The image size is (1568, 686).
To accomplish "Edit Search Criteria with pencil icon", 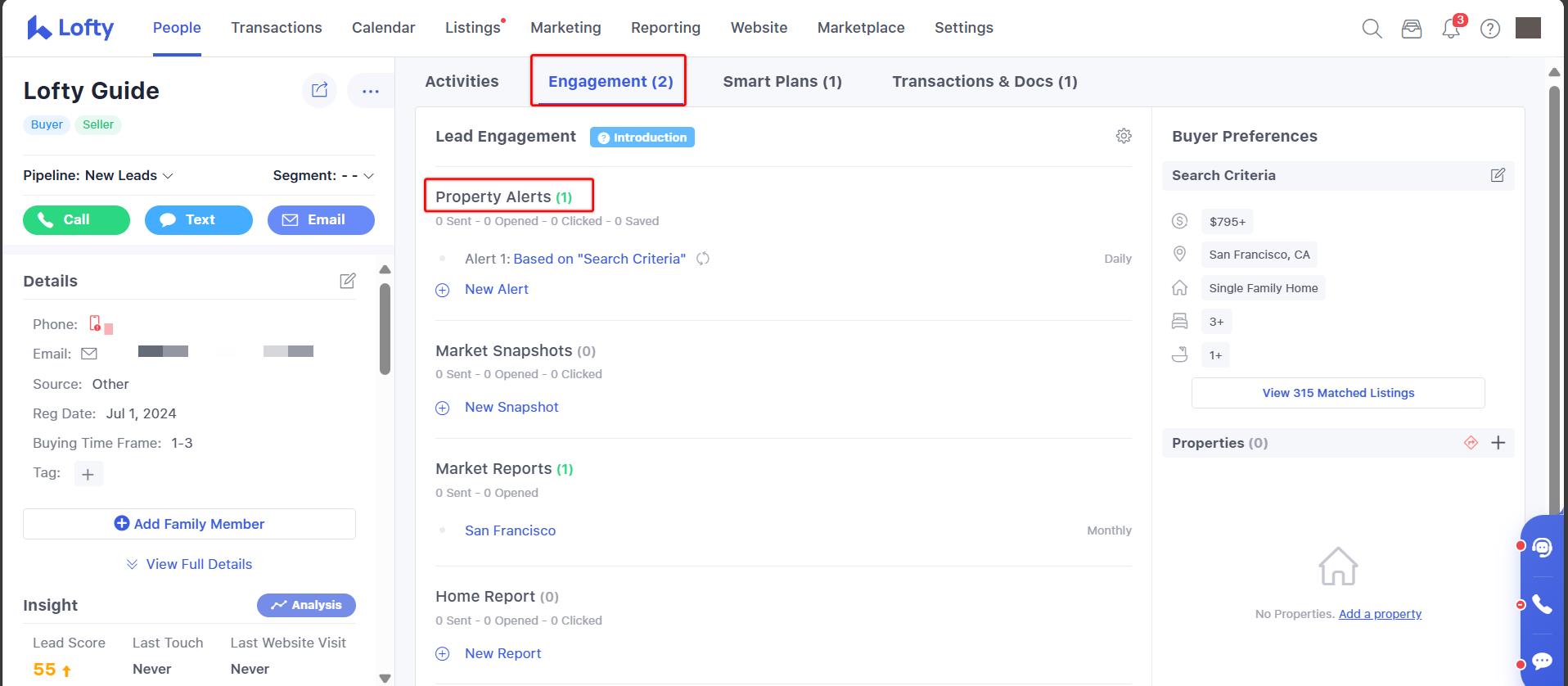I will tap(1498, 175).
